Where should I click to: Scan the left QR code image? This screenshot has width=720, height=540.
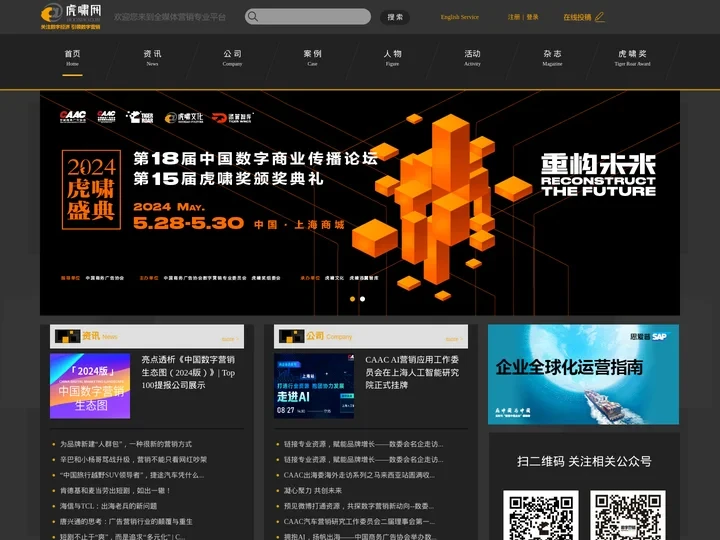point(540,515)
